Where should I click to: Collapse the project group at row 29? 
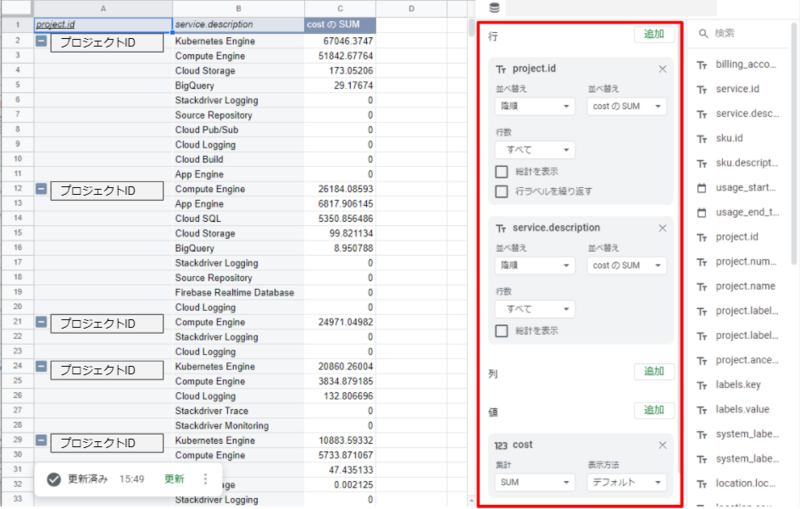tap(41, 440)
